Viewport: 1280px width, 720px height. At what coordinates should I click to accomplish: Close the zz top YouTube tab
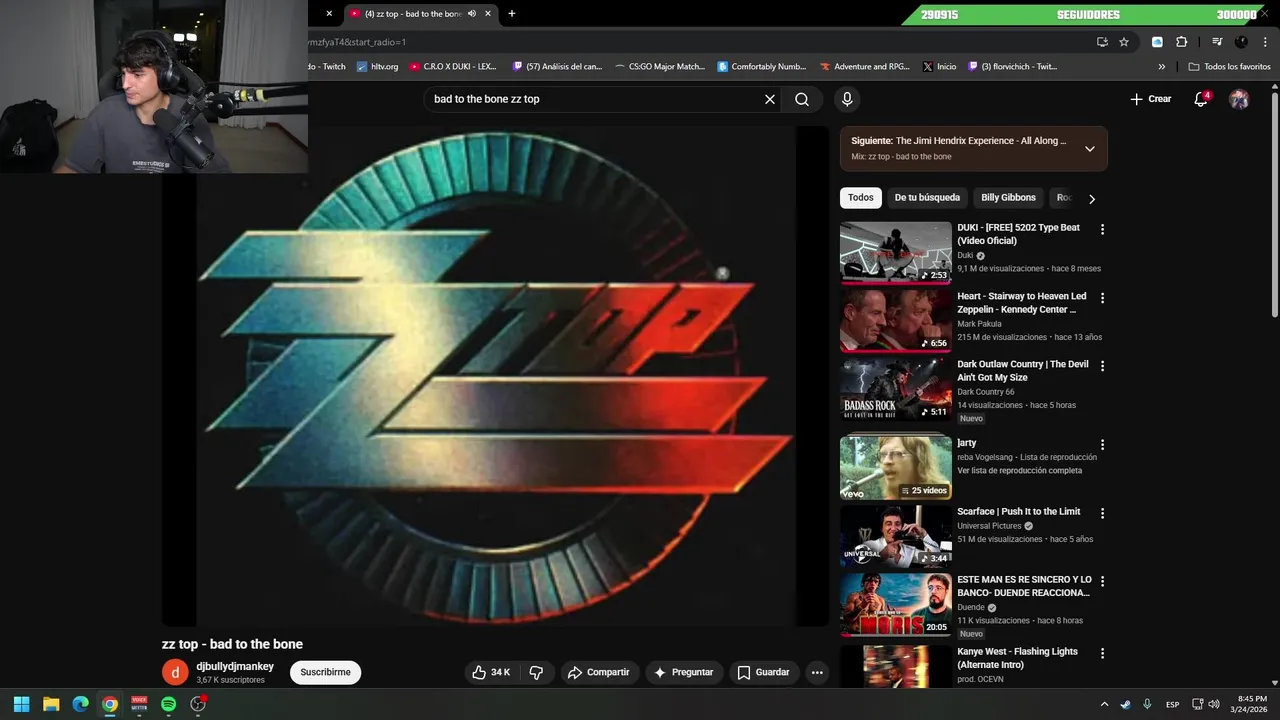click(x=488, y=13)
